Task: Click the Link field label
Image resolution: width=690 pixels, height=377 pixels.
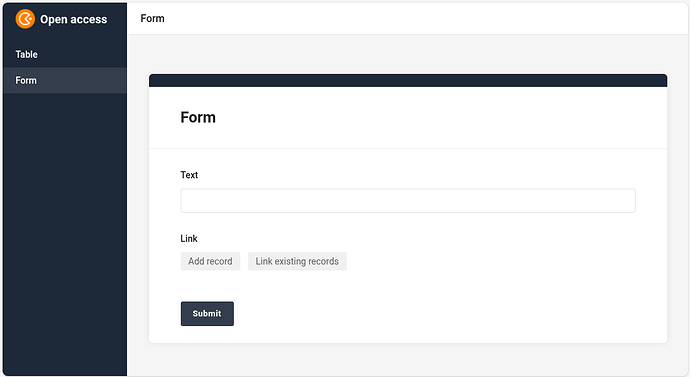Action: (x=189, y=238)
